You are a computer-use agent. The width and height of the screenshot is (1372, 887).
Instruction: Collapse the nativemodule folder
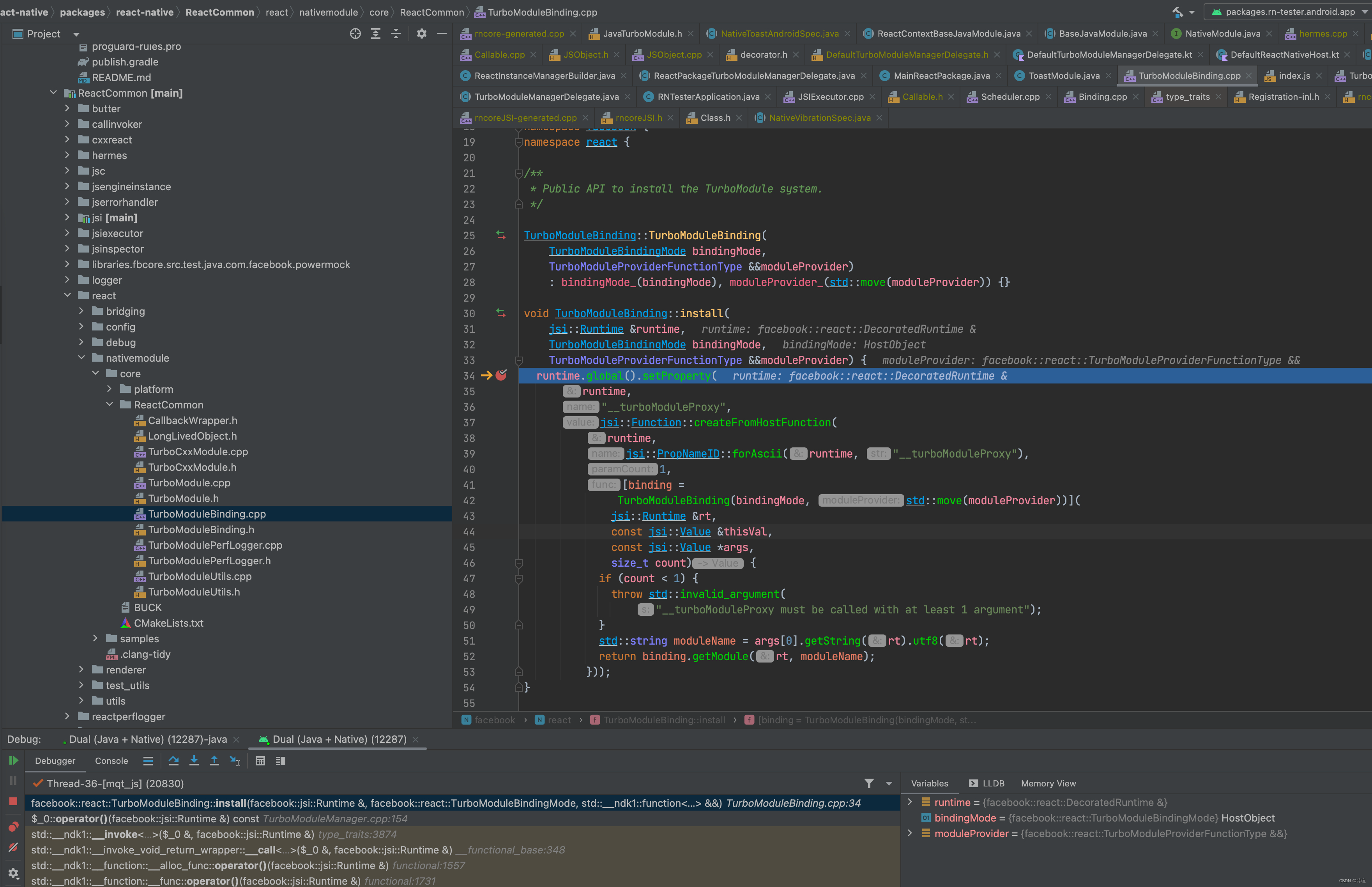click(x=81, y=358)
